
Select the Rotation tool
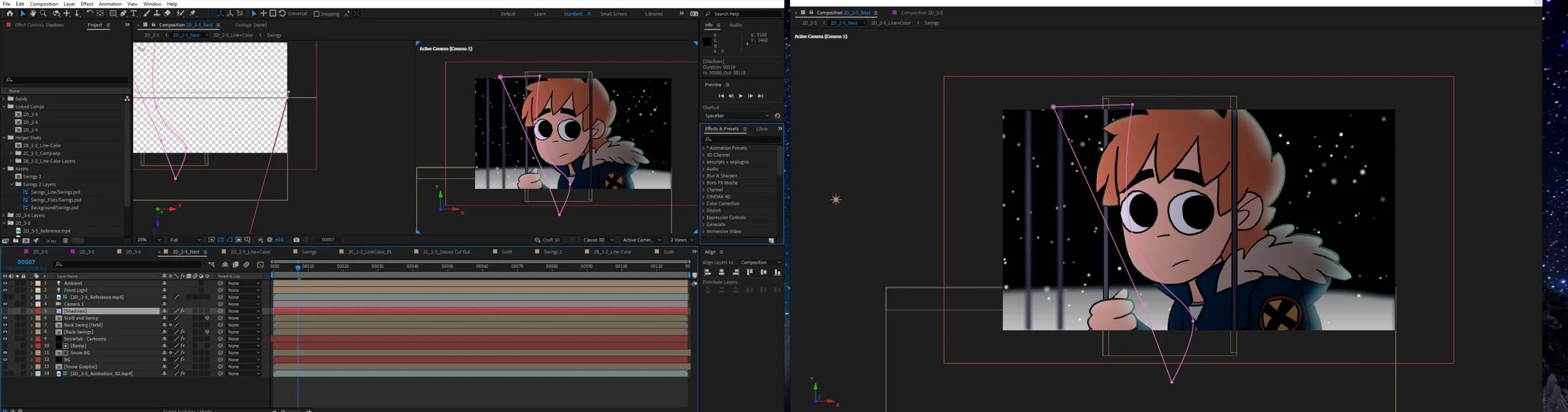(x=90, y=13)
